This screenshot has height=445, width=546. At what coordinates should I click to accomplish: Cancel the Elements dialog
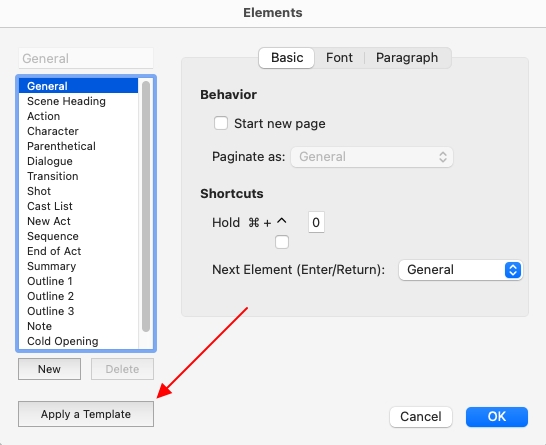coord(421,416)
